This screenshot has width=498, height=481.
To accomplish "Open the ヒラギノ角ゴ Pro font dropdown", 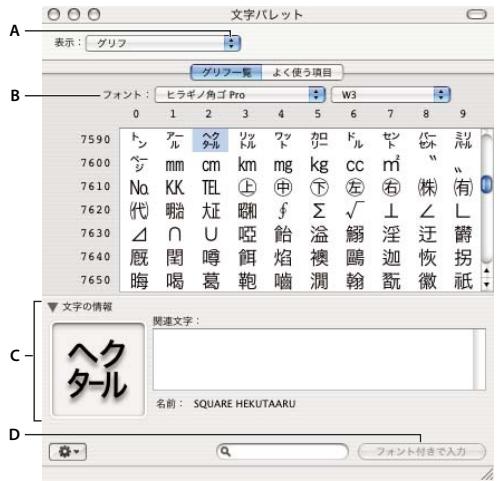I will click(x=240, y=95).
